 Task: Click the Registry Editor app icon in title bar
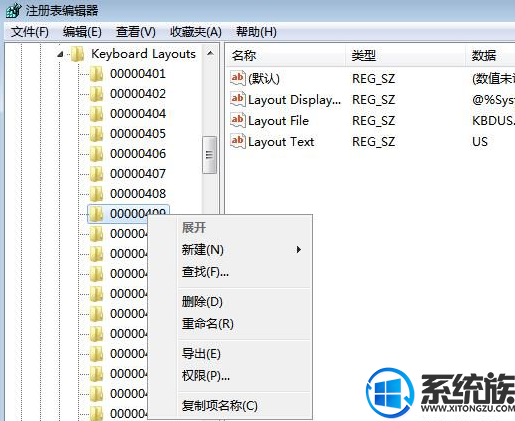[13, 10]
